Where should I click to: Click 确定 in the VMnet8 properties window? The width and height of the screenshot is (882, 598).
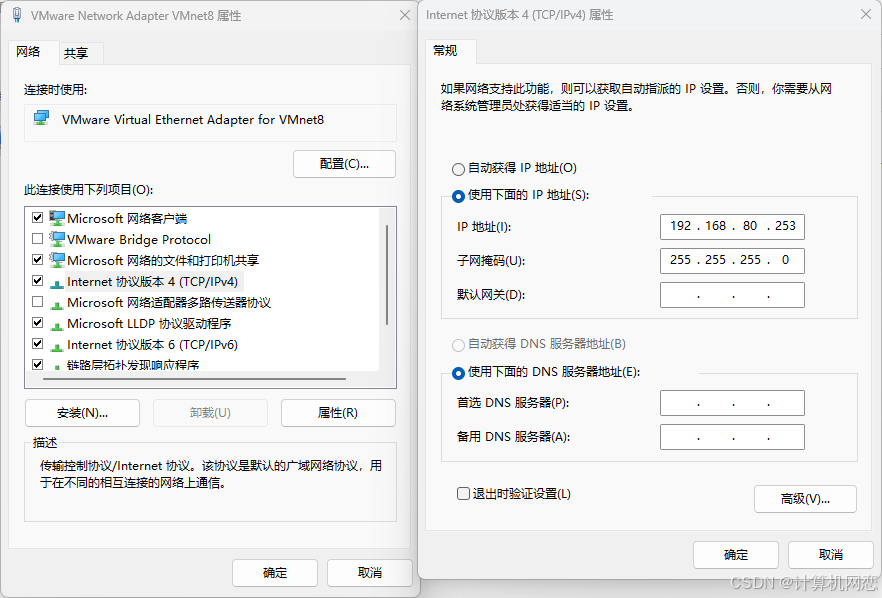click(x=275, y=573)
